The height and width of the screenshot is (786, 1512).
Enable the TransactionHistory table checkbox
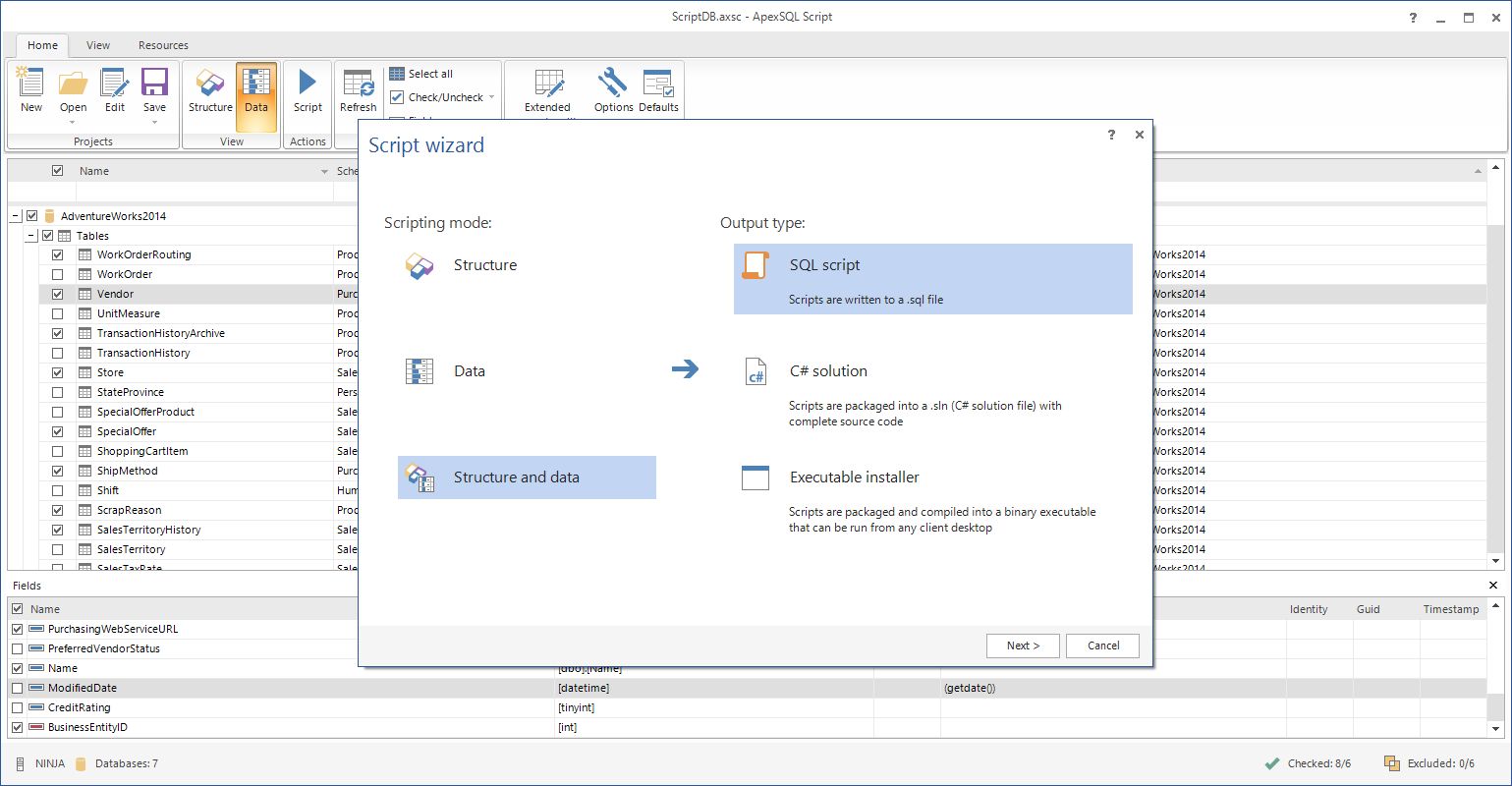pyautogui.click(x=57, y=352)
